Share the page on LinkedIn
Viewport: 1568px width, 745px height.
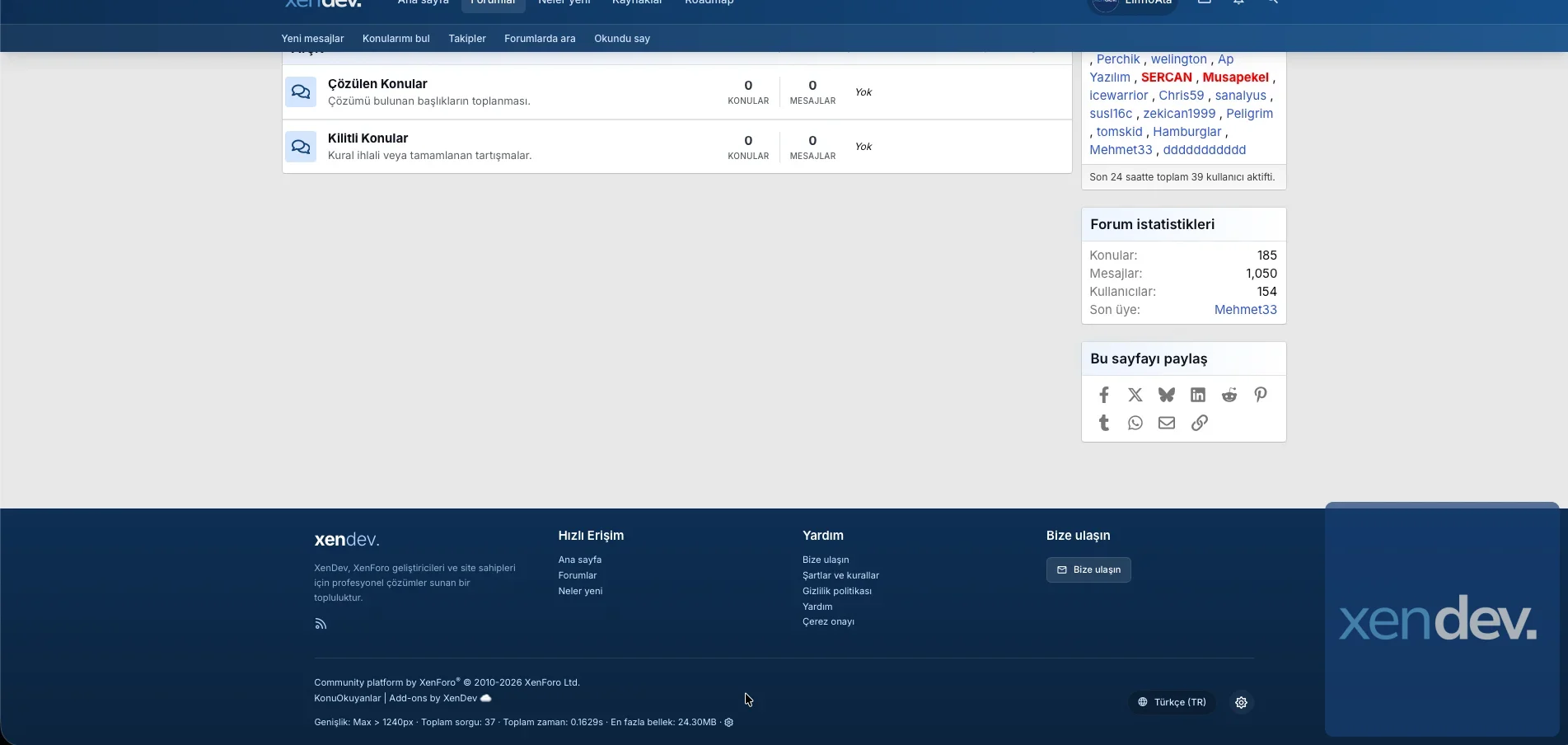coord(1197,395)
